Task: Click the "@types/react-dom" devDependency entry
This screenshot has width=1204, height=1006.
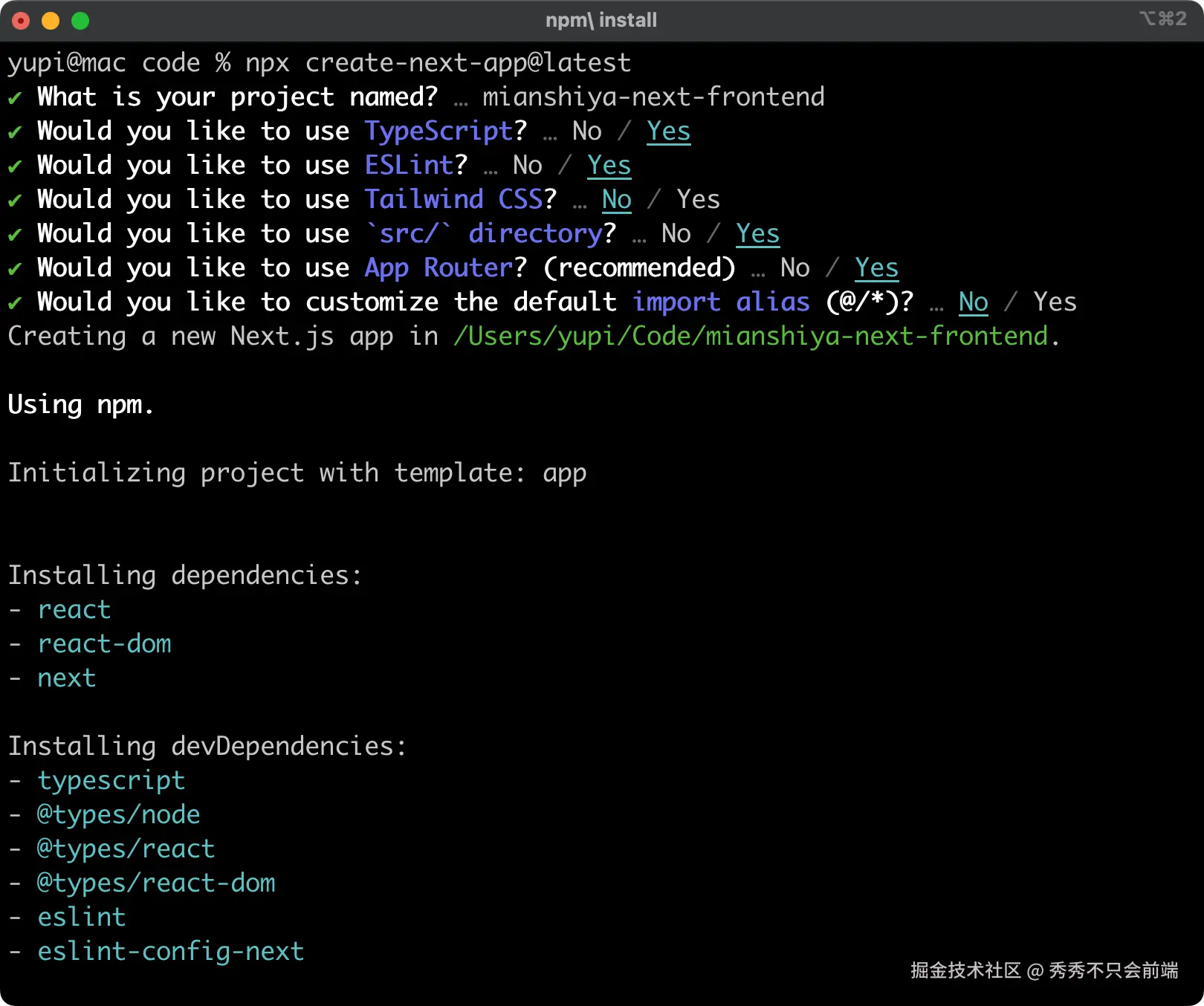Action: (x=156, y=883)
